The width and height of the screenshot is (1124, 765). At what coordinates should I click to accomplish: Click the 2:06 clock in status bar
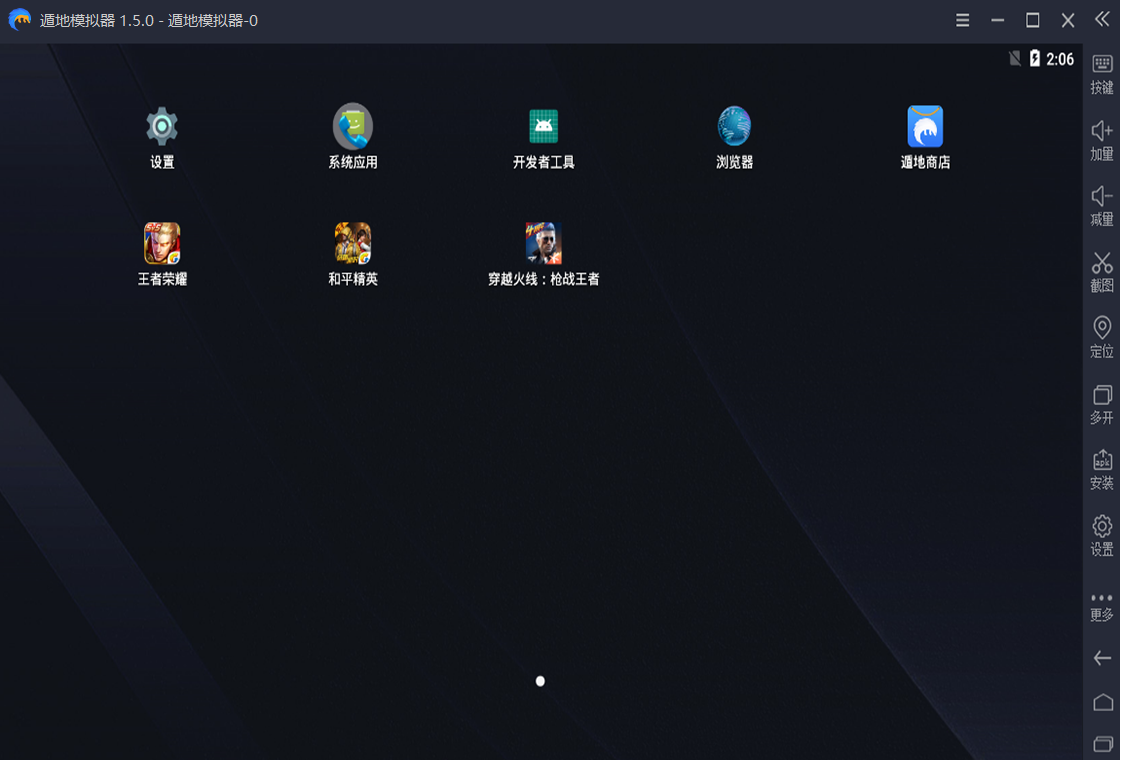[x=1059, y=59]
